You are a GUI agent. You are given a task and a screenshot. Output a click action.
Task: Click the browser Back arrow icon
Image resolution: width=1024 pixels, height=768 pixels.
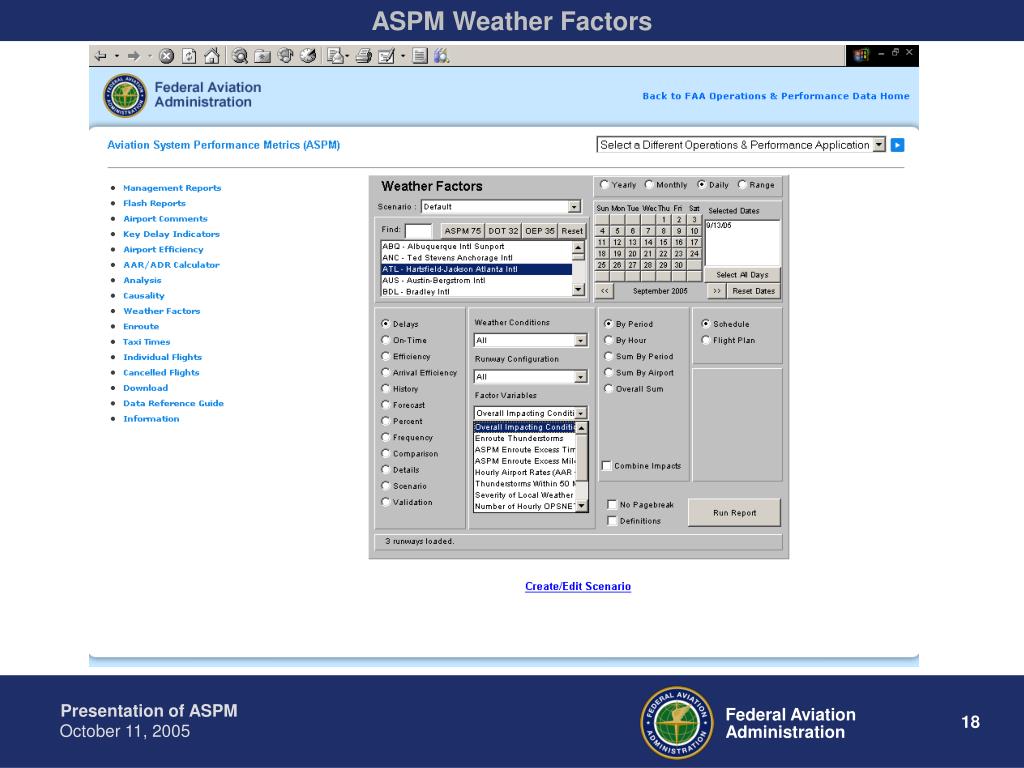point(101,56)
